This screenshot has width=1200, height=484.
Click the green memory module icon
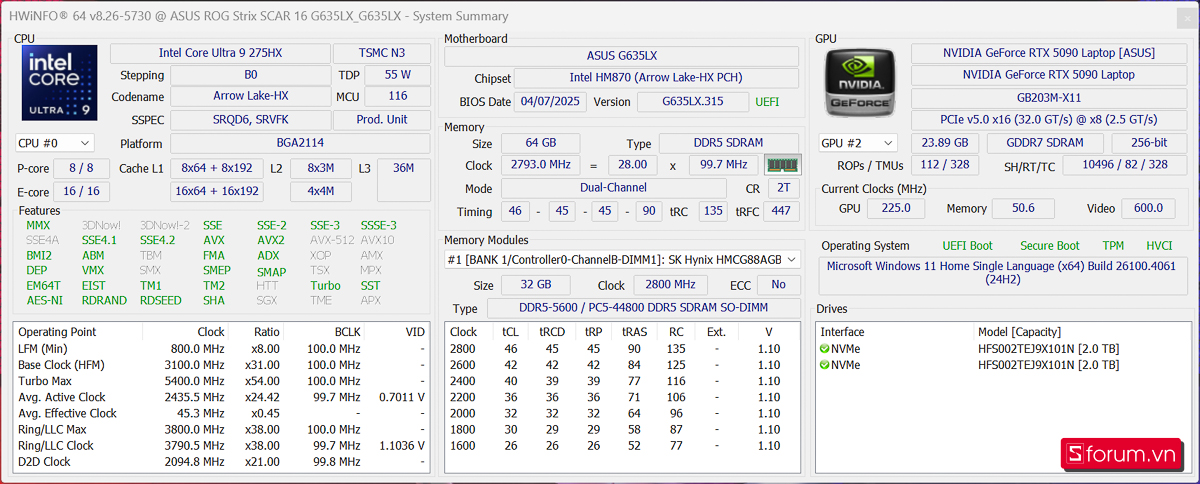(783, 165)
